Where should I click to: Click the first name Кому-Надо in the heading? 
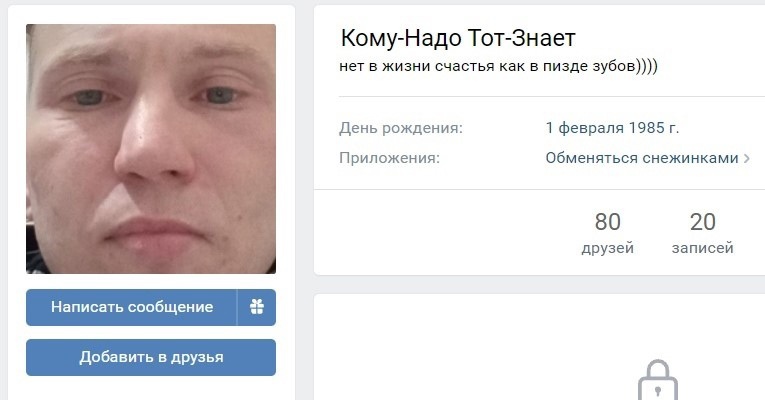401,38
